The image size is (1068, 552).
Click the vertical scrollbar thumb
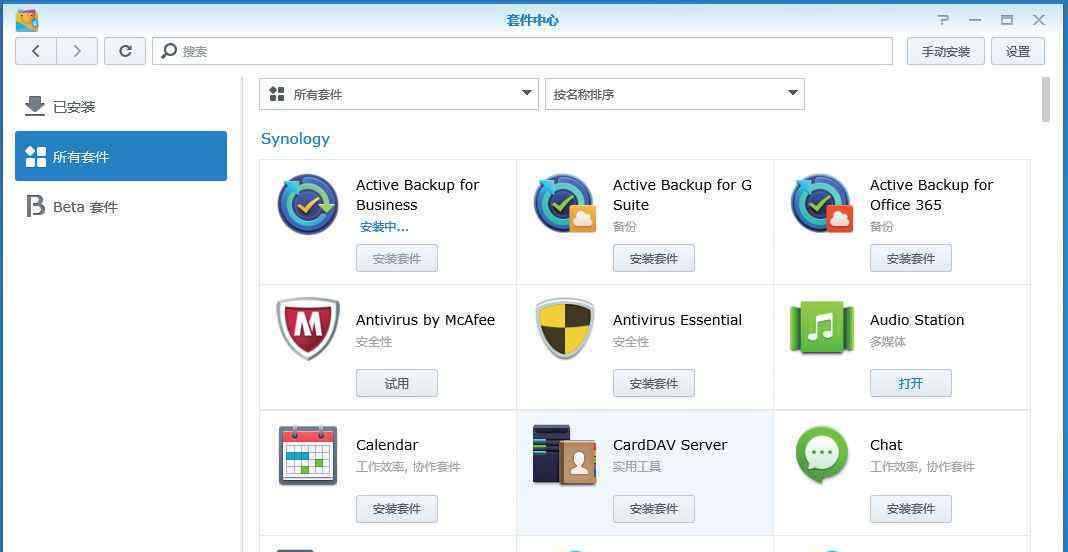pos(1046,99)
